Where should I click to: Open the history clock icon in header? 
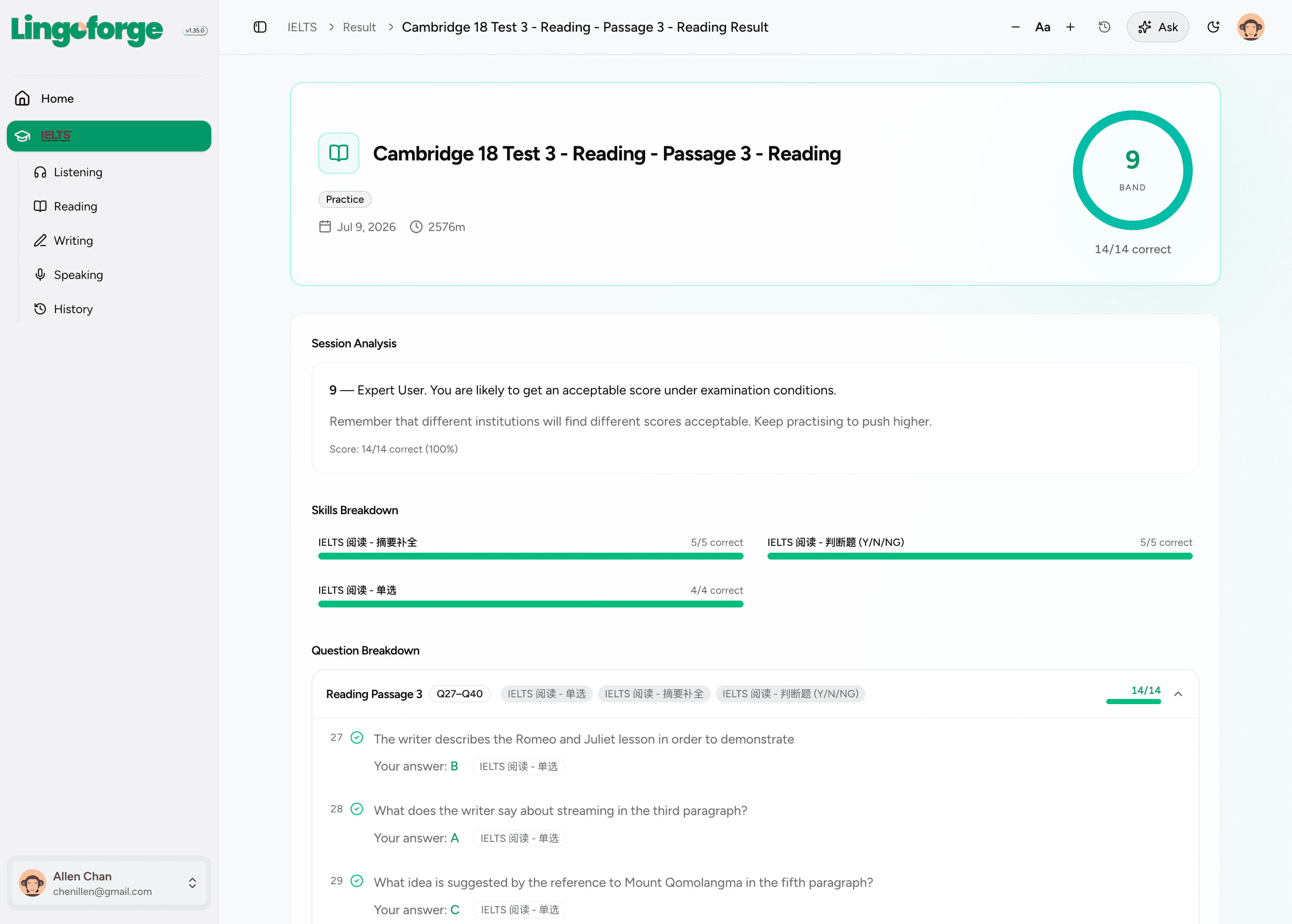(x=1104, y=27)
